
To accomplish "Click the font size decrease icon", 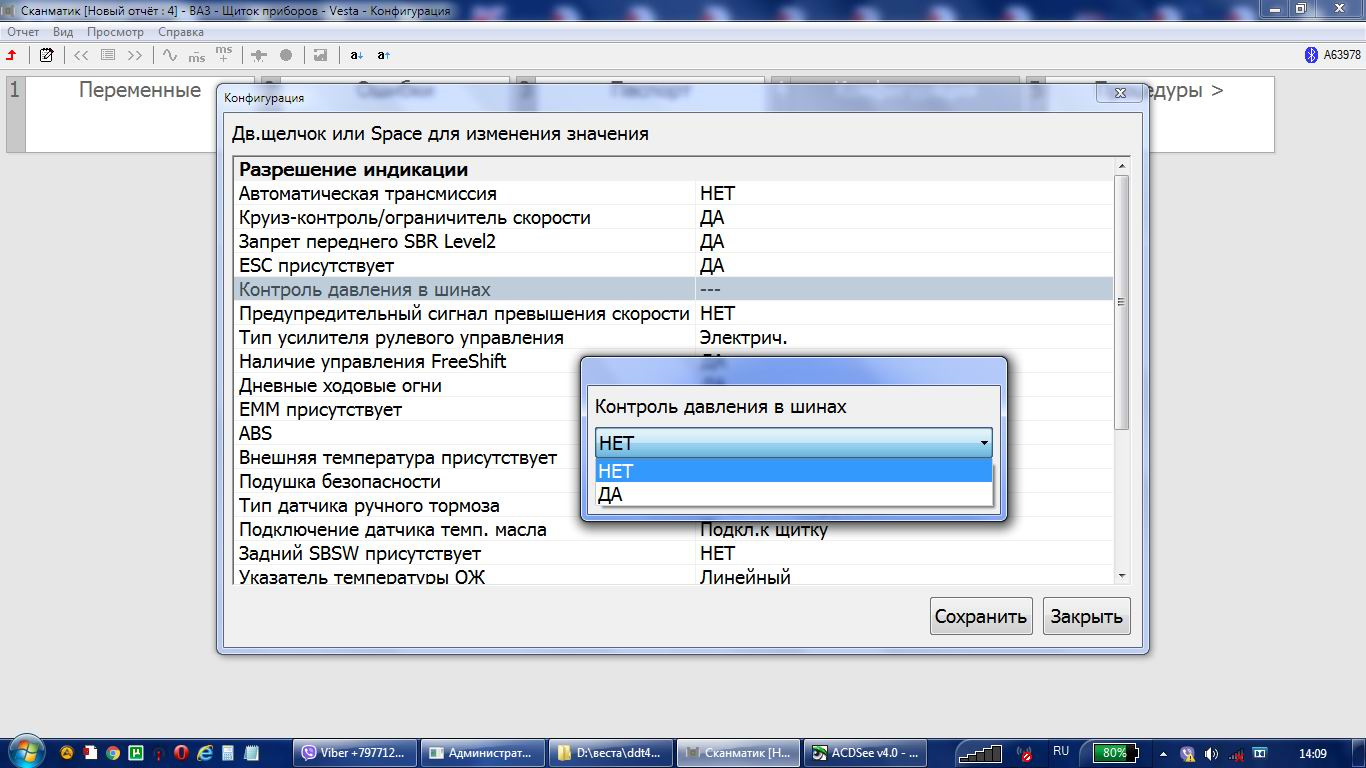I will coord(357,55).
